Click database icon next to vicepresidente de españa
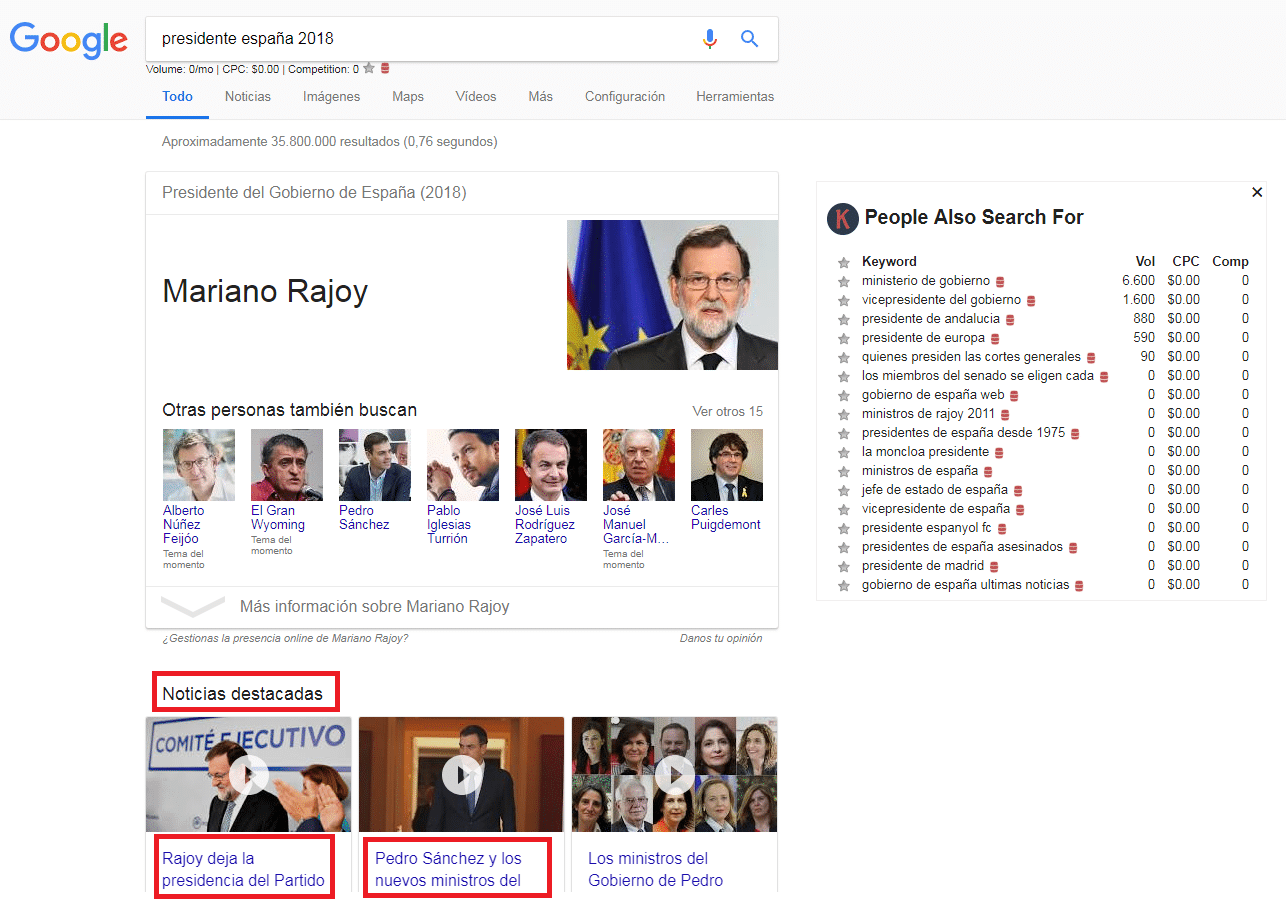The image size is (1286, 902). pos(1020,510)
